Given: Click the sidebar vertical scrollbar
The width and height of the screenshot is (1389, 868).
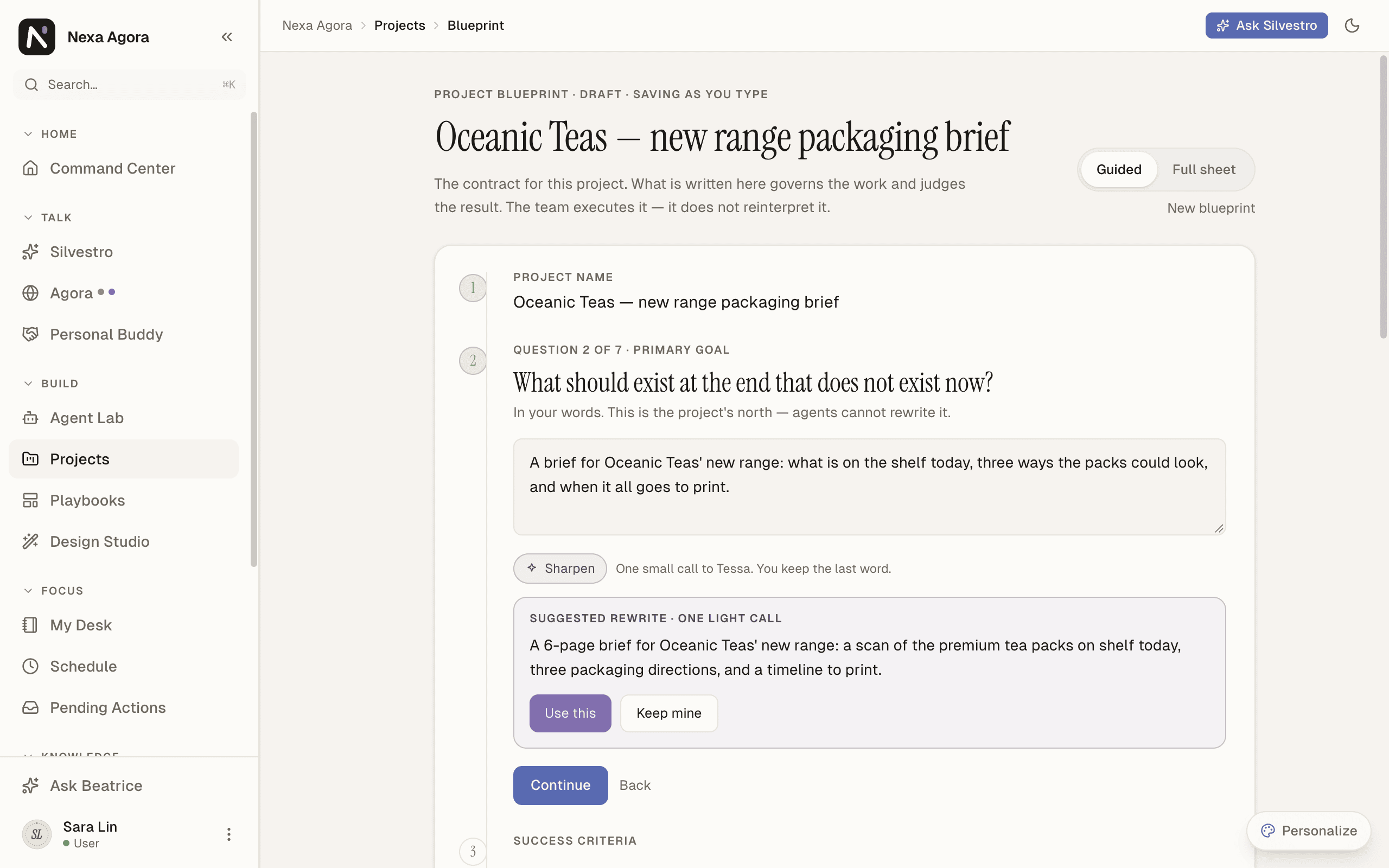Looking at the screenshot, I should [254, 339].
